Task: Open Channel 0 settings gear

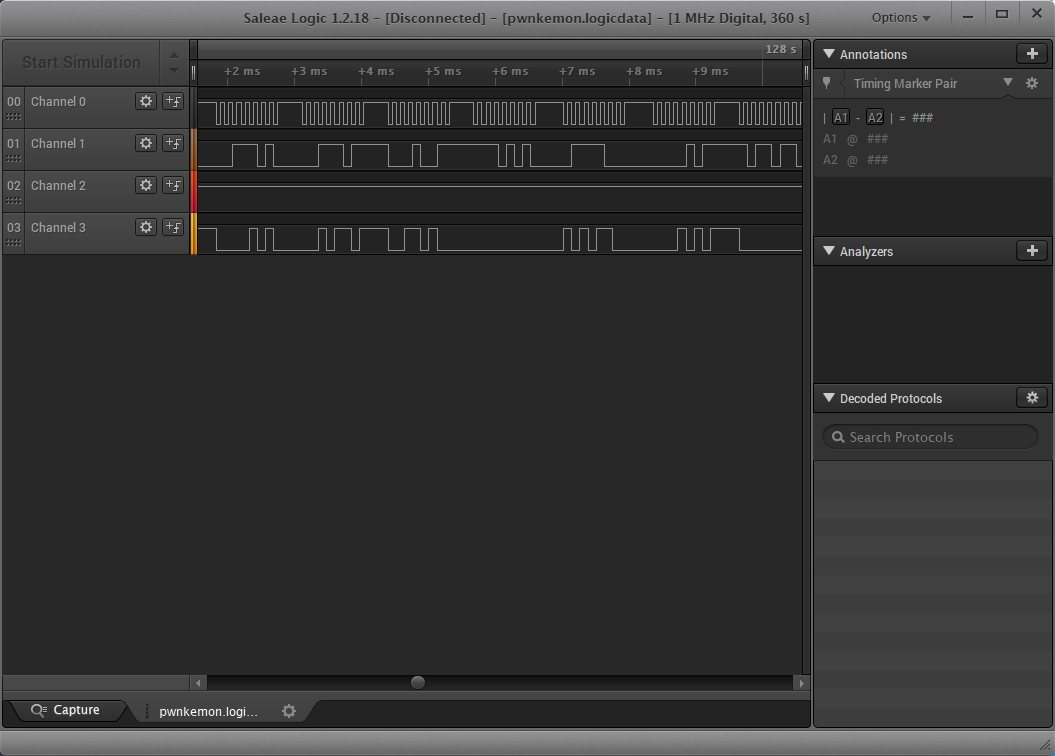Action: [146, 101]
